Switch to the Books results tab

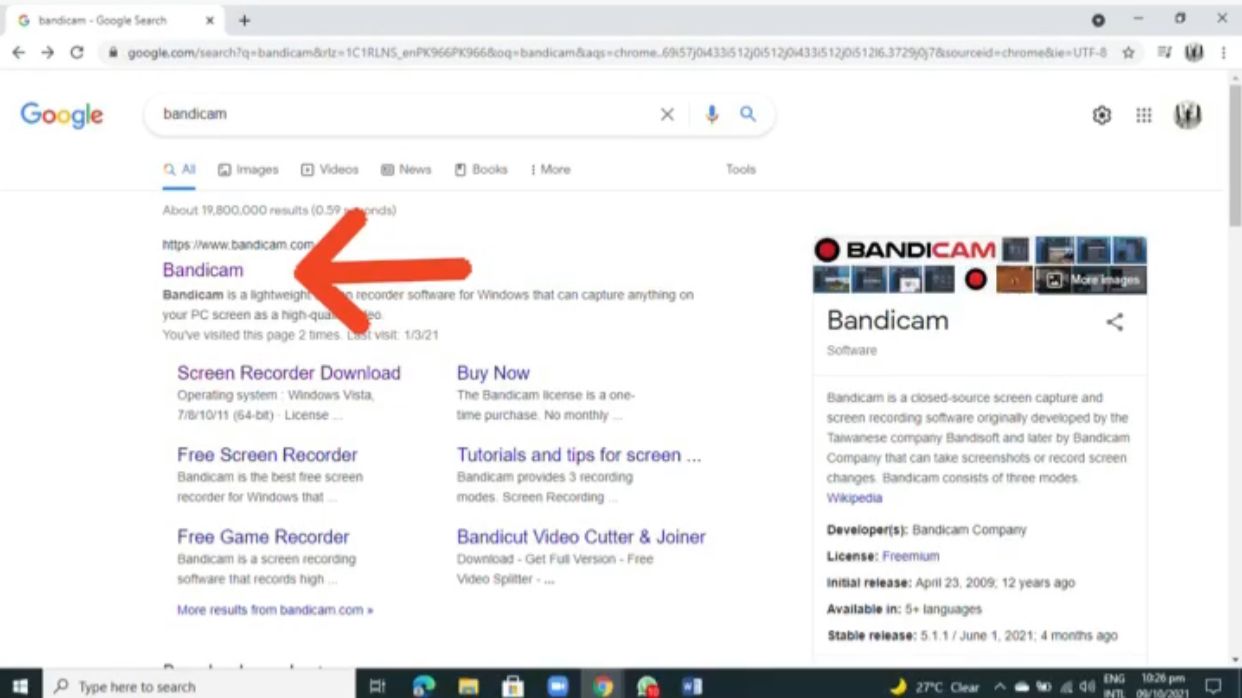coord(481,170)
